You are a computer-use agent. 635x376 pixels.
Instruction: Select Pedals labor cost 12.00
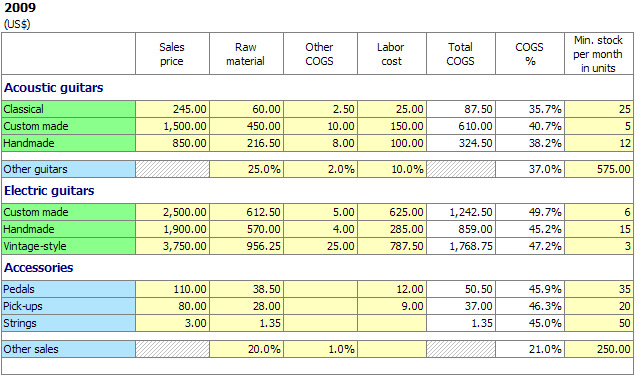point(392,289)
